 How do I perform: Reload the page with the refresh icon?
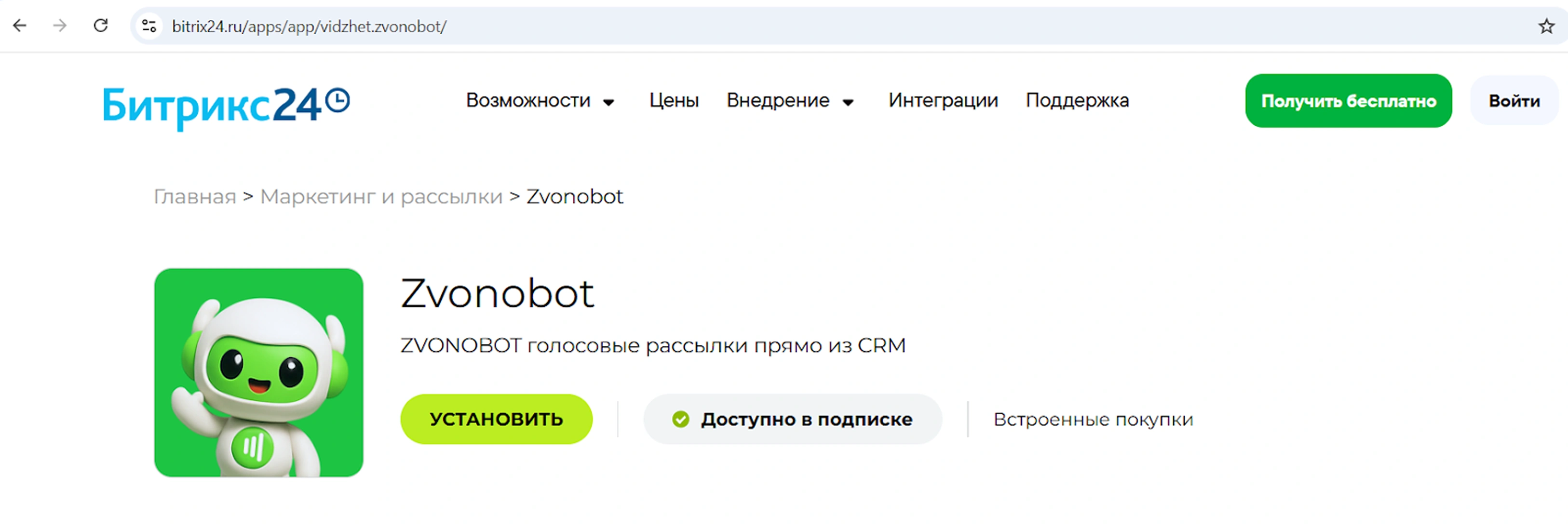(100, 26)
